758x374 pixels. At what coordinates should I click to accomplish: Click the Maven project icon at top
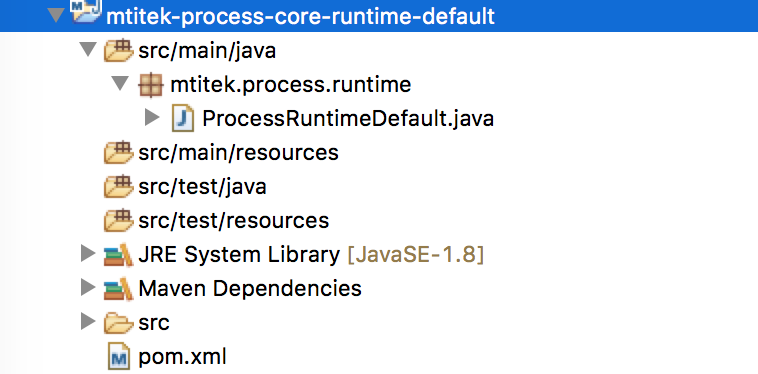click(87, 12)
